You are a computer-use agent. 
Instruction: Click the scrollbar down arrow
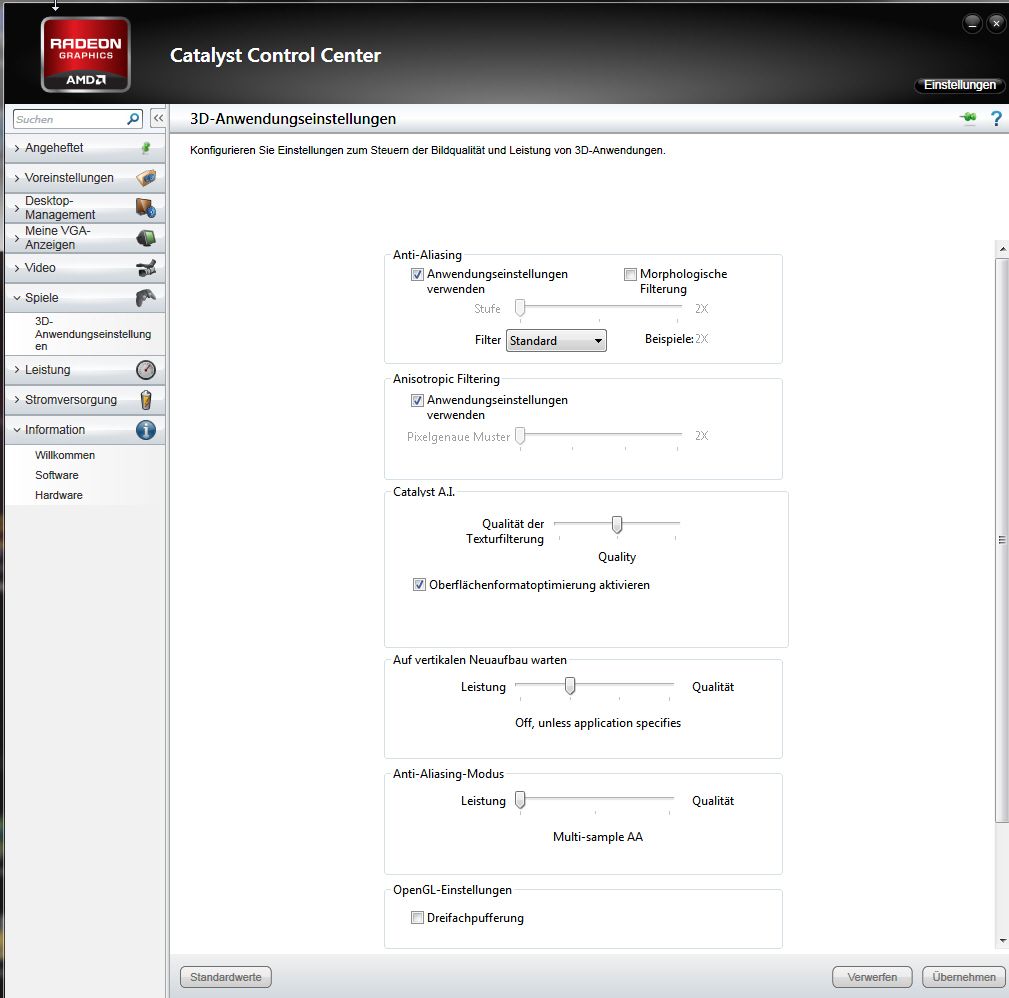pyautogui.click(x=1002, y=941)
